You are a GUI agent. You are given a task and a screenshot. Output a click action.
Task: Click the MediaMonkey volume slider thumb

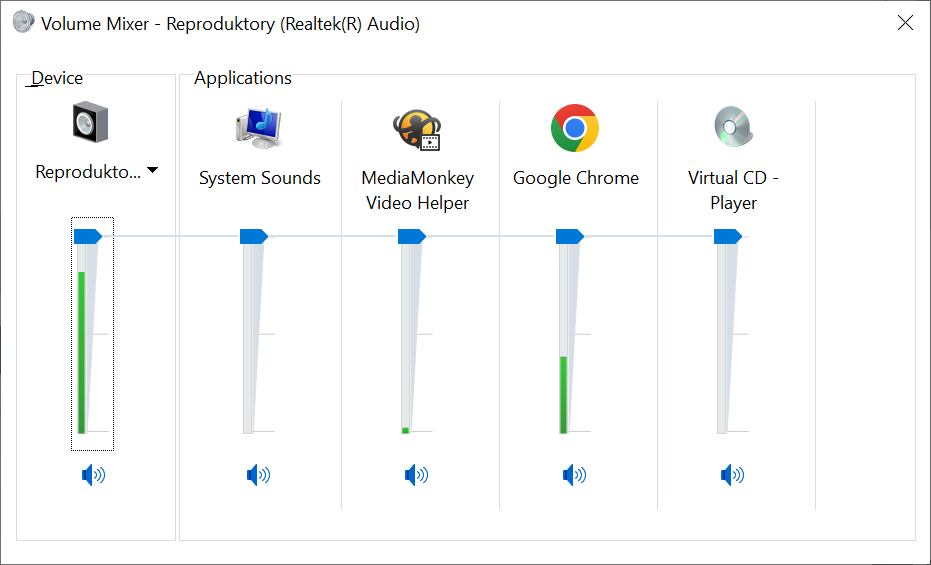point(411,236)
